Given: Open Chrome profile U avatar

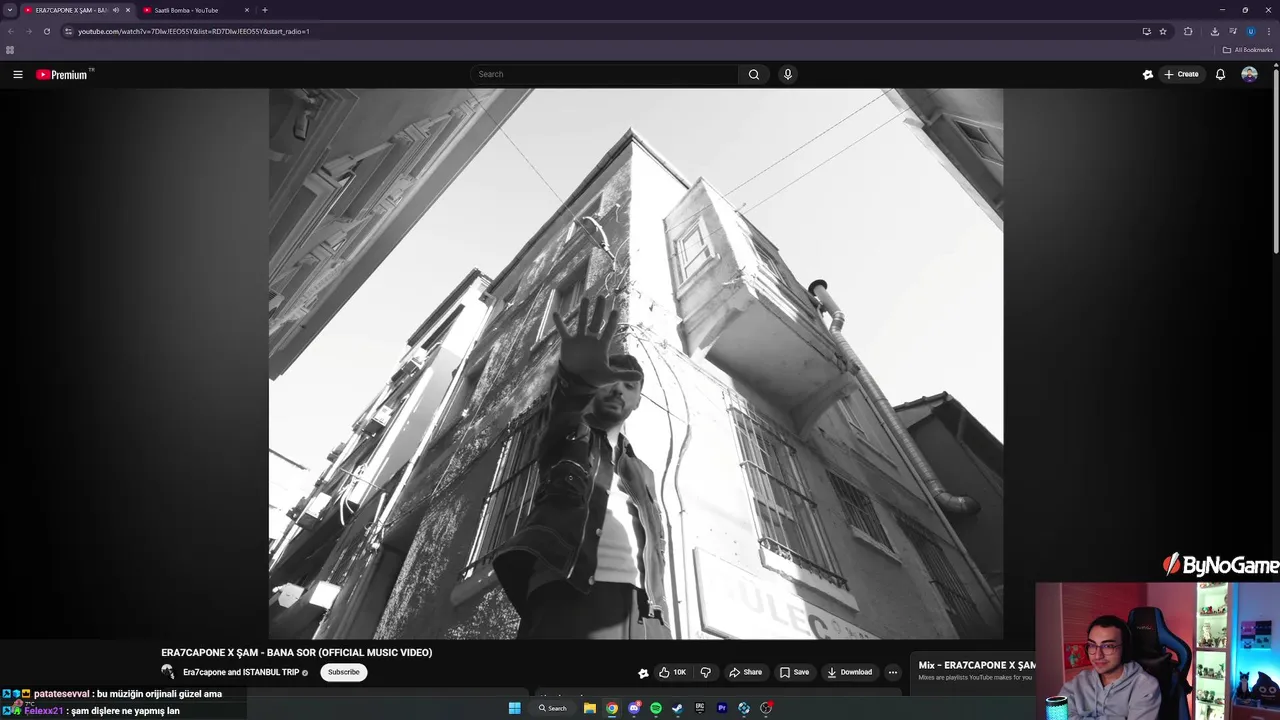Looking at the screenshot, I should point(1251,31).
